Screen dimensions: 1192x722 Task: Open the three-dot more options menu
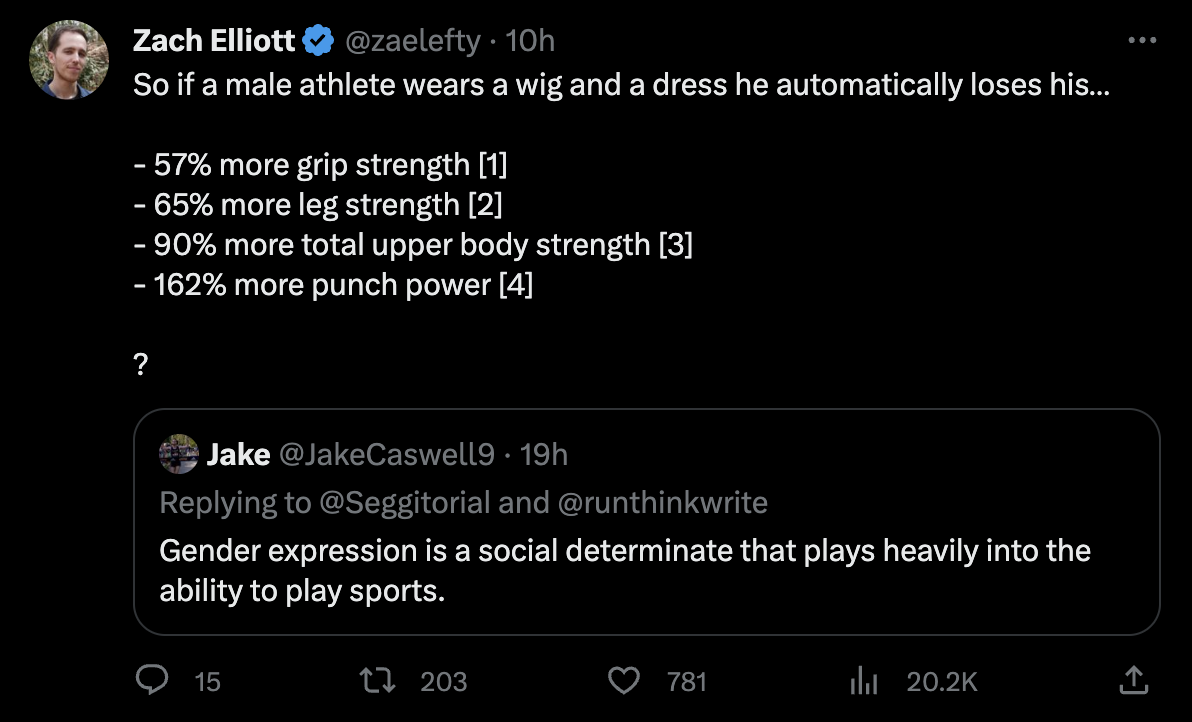click(1141, 41)
